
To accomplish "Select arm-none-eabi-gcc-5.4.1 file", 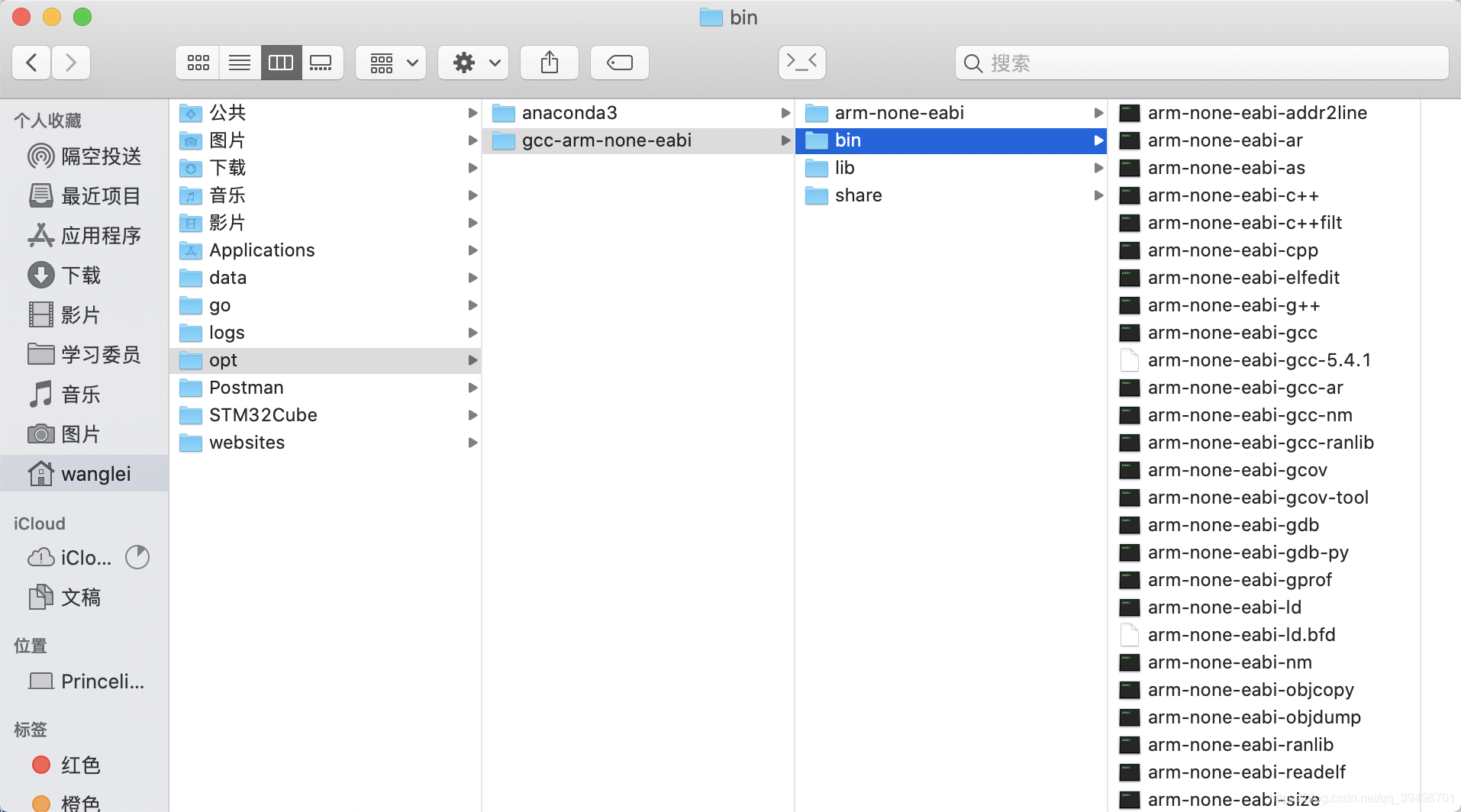I will [1264, 360].
